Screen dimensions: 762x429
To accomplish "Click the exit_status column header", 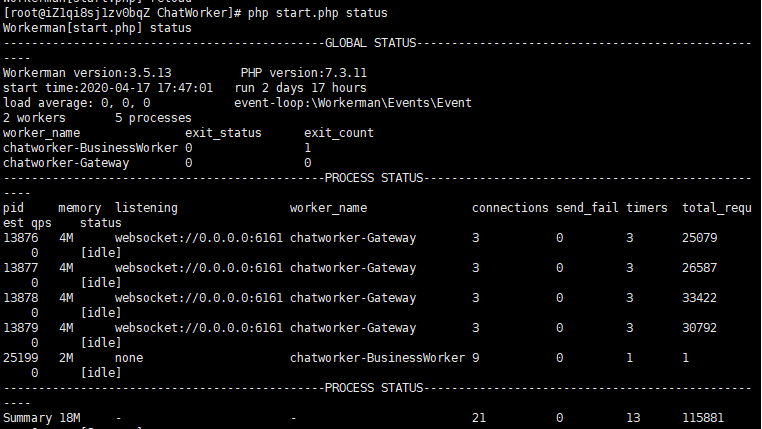I will click(x=223, y=134).
